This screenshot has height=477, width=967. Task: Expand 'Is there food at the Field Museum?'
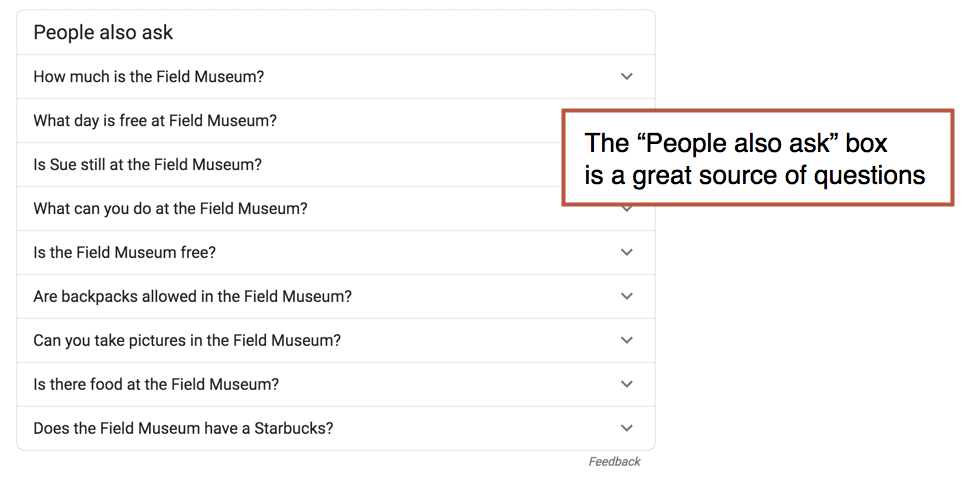click(x=335, y=384)
